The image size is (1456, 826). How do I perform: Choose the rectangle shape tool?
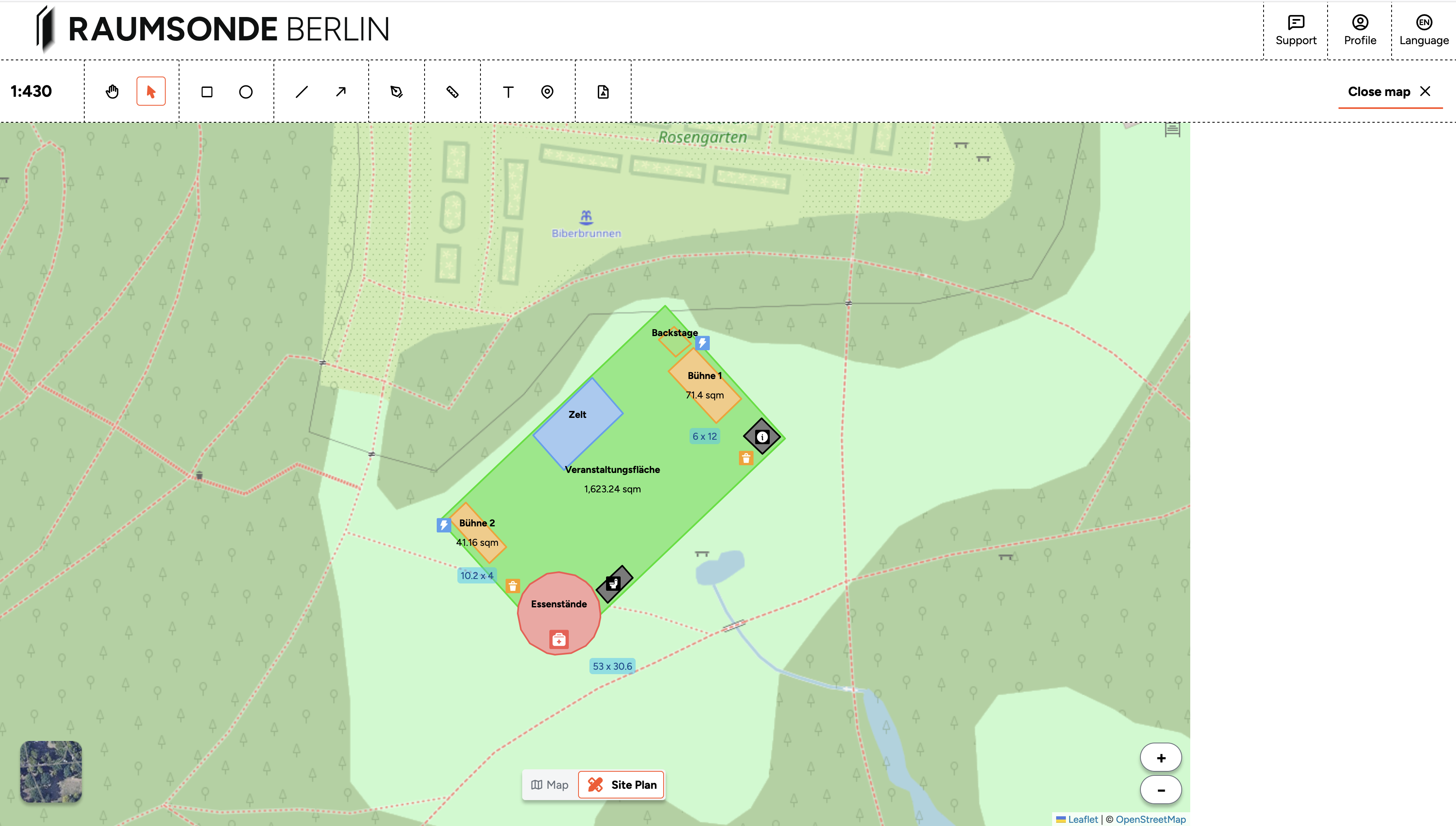(x=207, y=92)
